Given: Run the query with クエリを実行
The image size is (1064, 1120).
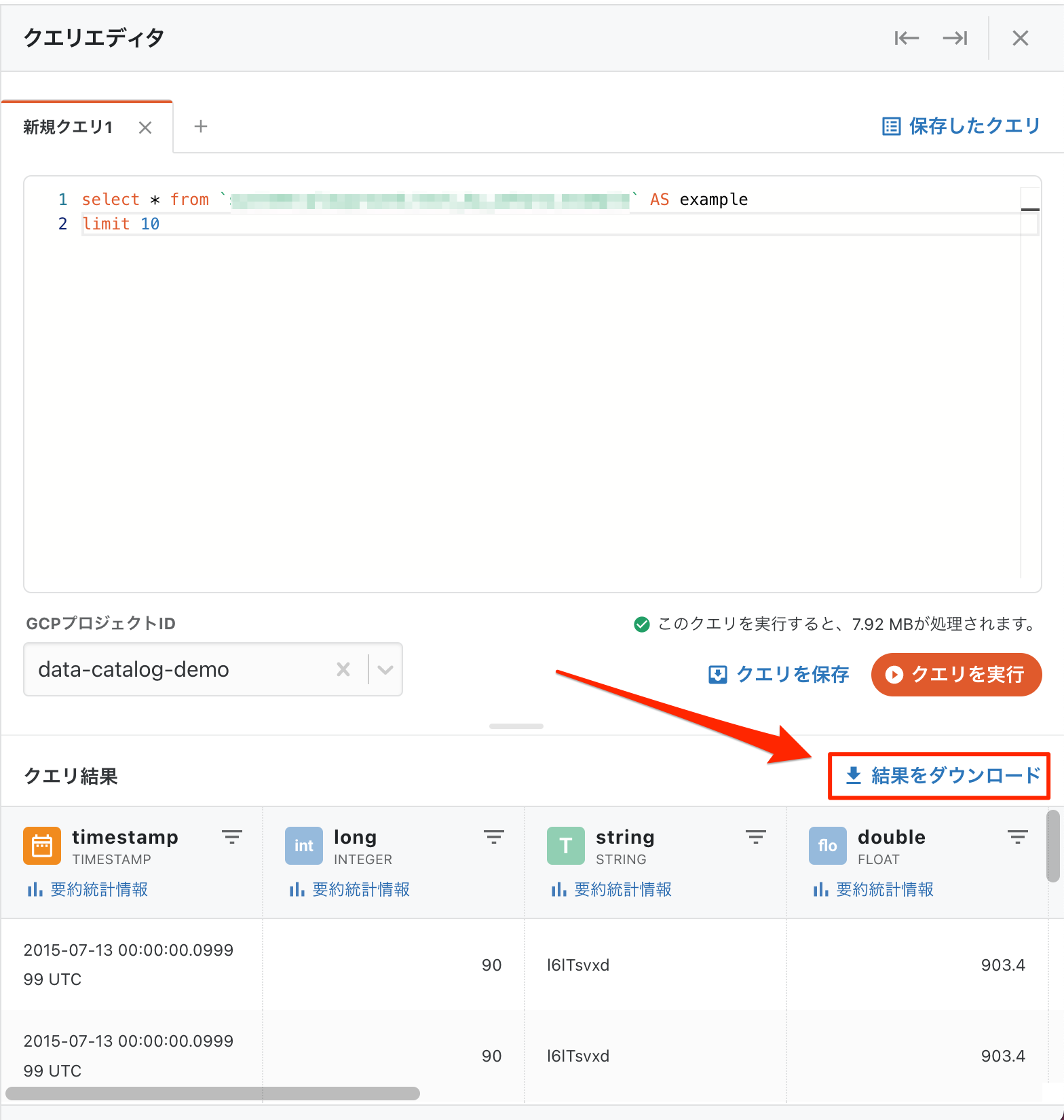Looking at the screenshot, I should [956, 674].
